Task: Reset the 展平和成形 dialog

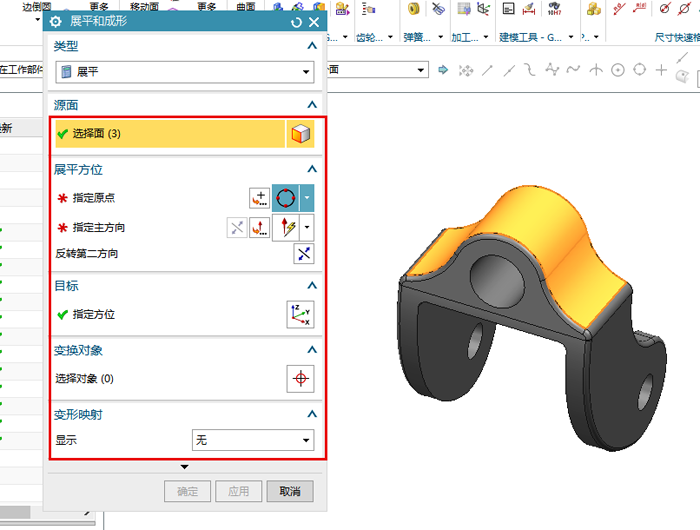Action: click(x=296, y=22)
